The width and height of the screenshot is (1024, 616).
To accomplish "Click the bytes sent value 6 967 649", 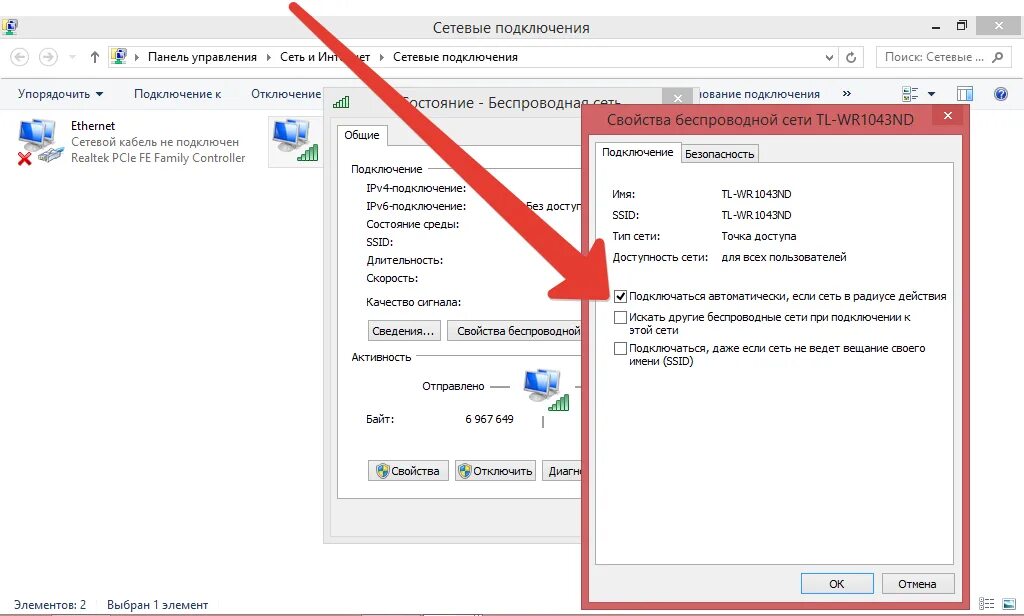I will click(489, 419).
